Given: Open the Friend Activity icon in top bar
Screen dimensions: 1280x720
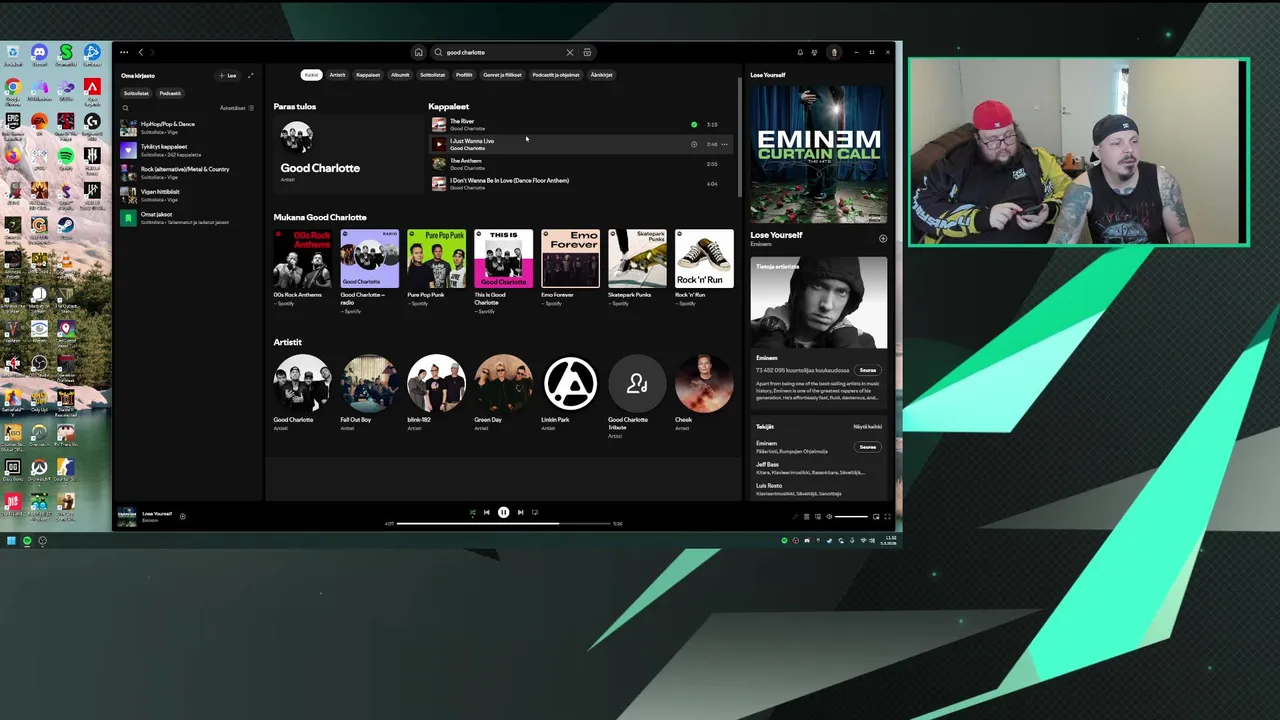Looking at the screenshot, I should (x=814, y=52).
